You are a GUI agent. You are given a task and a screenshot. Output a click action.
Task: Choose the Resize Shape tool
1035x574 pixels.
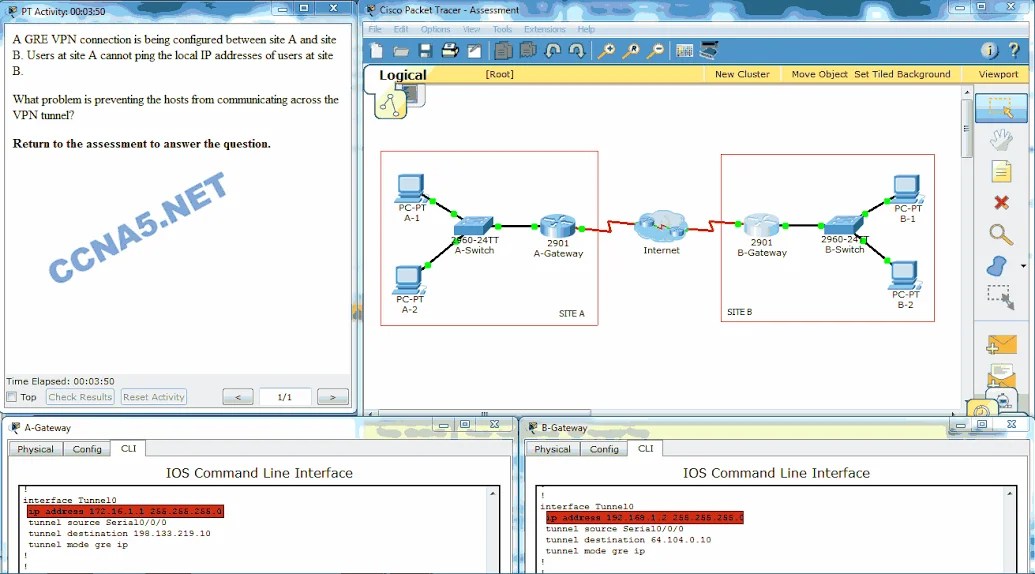(x=1000, y=297)
